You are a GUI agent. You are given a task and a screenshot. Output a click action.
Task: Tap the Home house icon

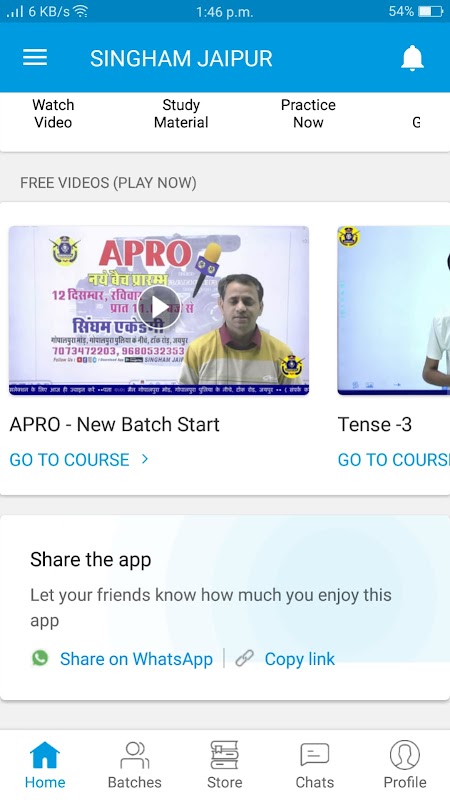click(x=45, y=755)
